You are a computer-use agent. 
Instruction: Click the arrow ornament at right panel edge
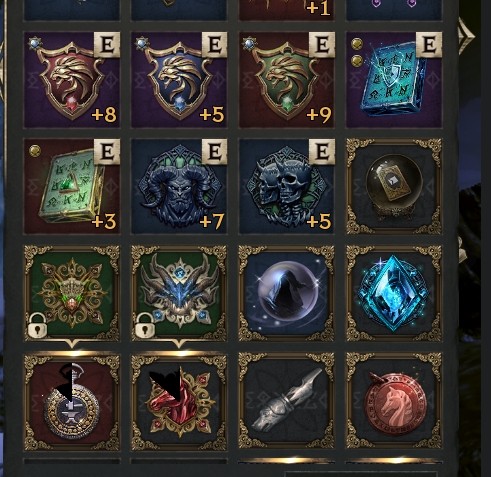click(466, 36)
